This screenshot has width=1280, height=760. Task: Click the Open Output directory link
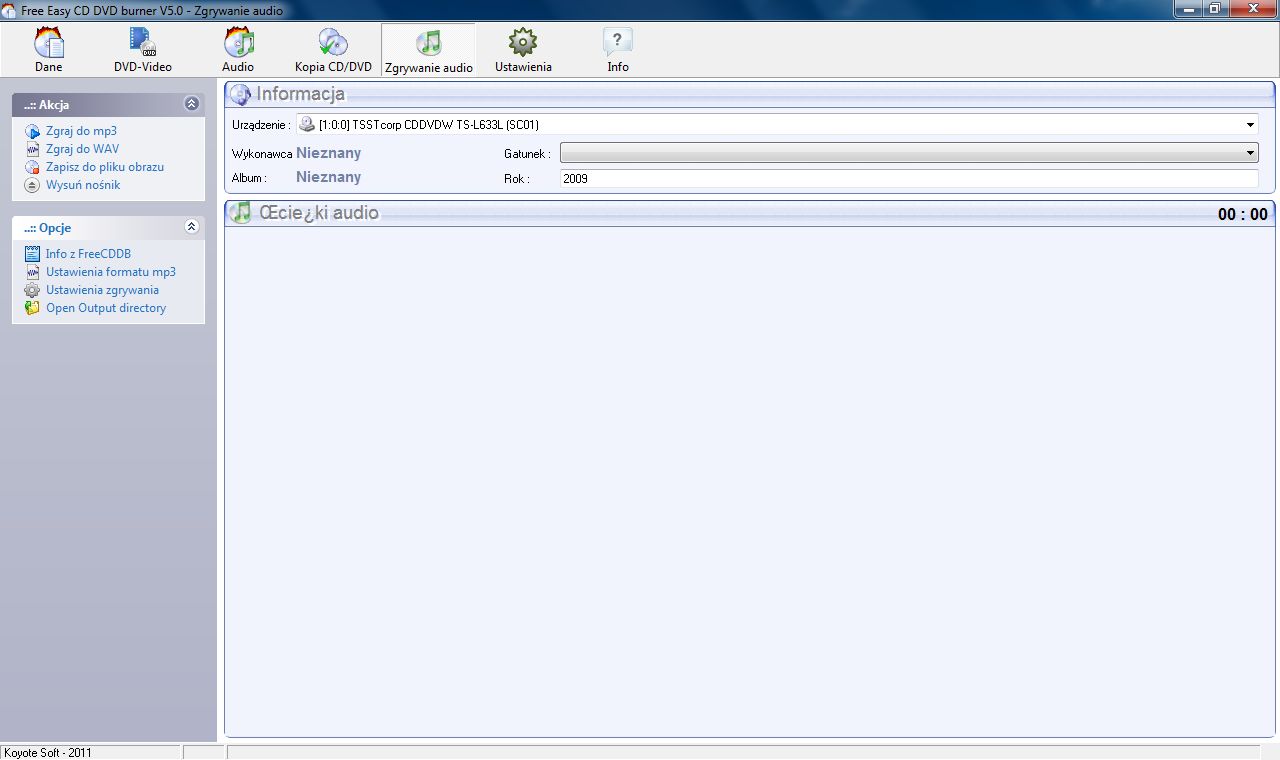point(106,308)
